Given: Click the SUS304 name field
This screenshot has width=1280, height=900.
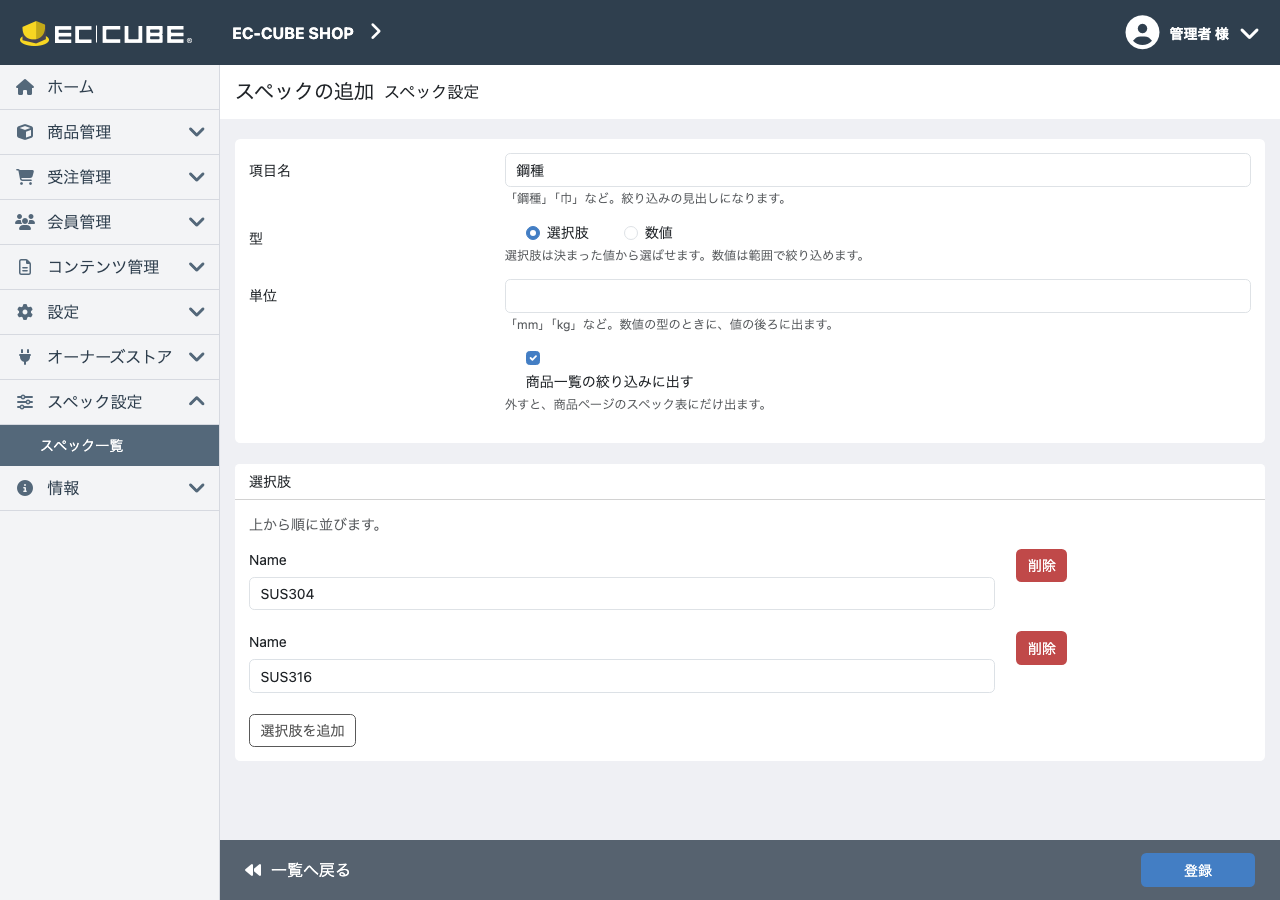Looking at the screenshot, I should (622, 593).
